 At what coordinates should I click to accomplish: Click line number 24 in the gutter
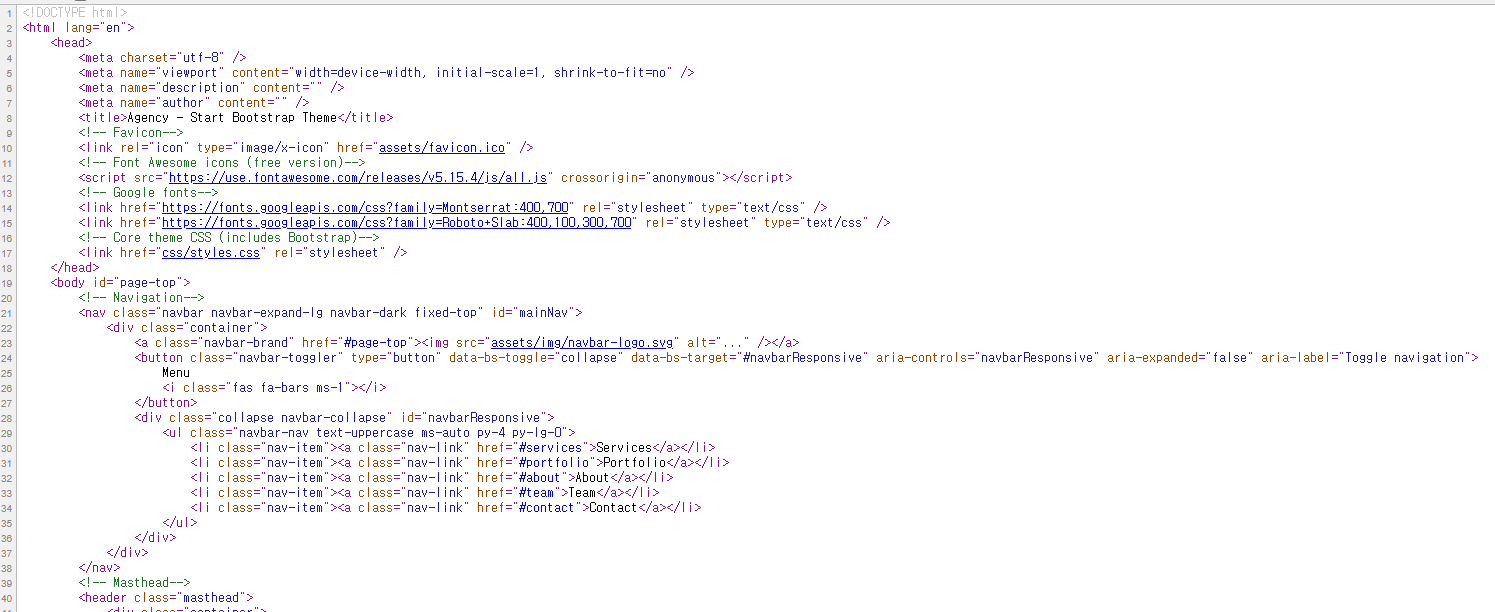[8, 358]
